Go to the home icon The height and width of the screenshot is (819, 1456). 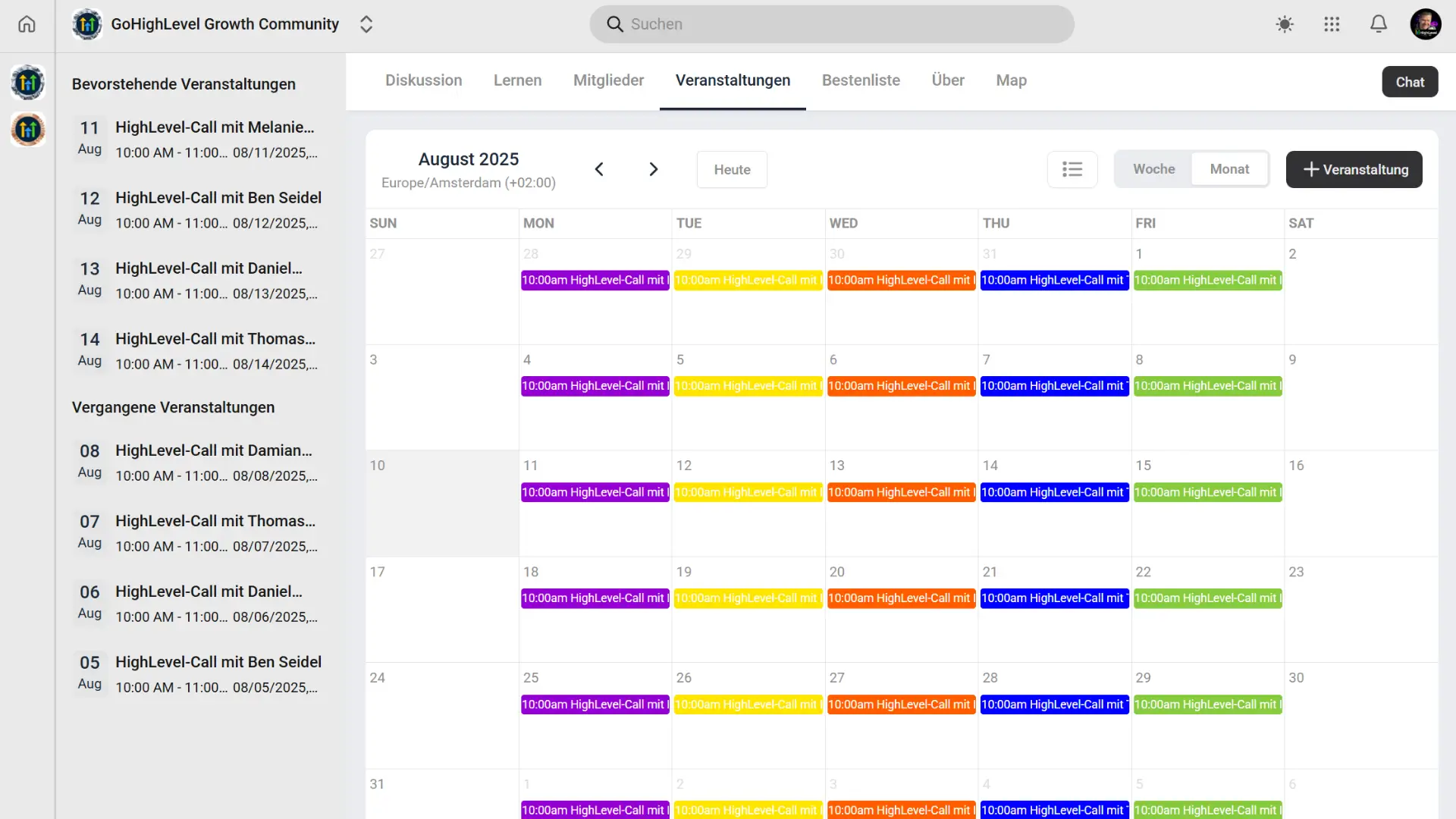click(x=27, y=24)
